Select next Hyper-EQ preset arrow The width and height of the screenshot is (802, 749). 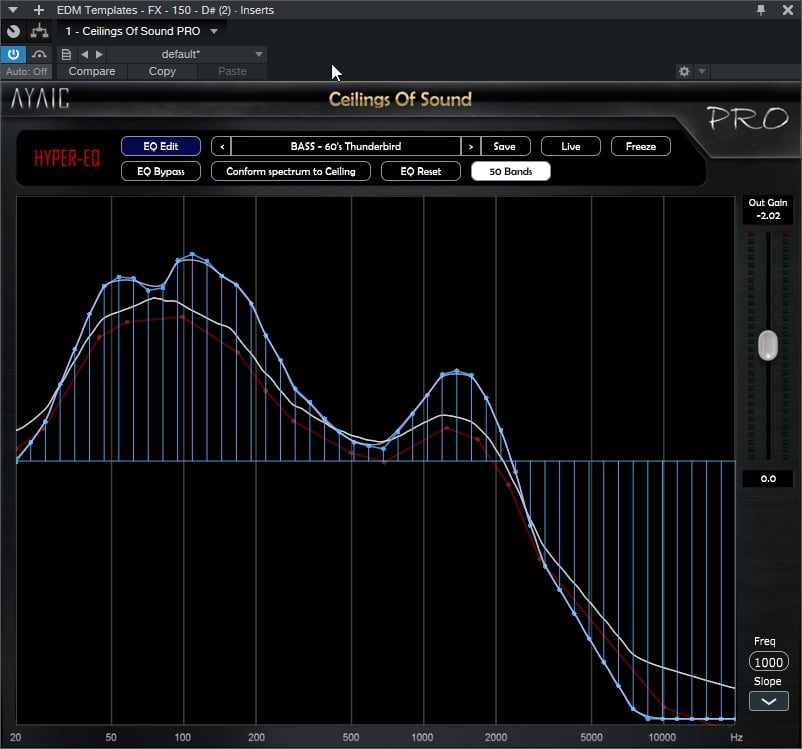471,146
